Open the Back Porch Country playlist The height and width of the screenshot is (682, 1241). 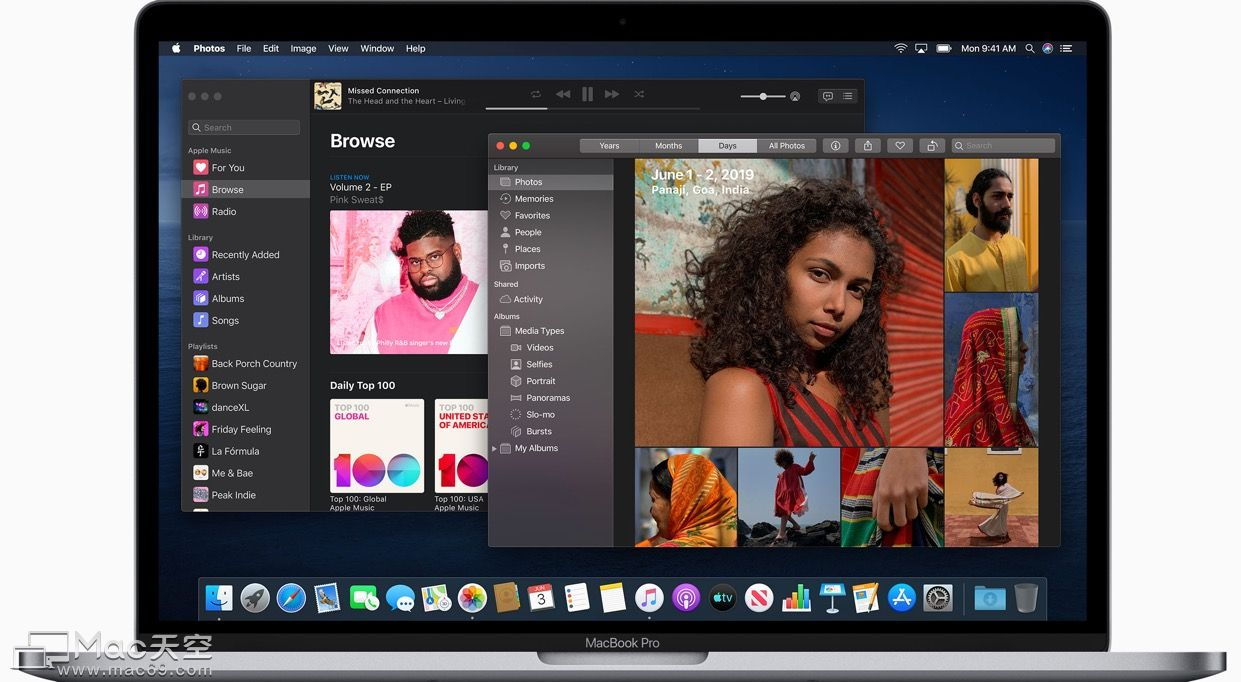coord(245,364)
